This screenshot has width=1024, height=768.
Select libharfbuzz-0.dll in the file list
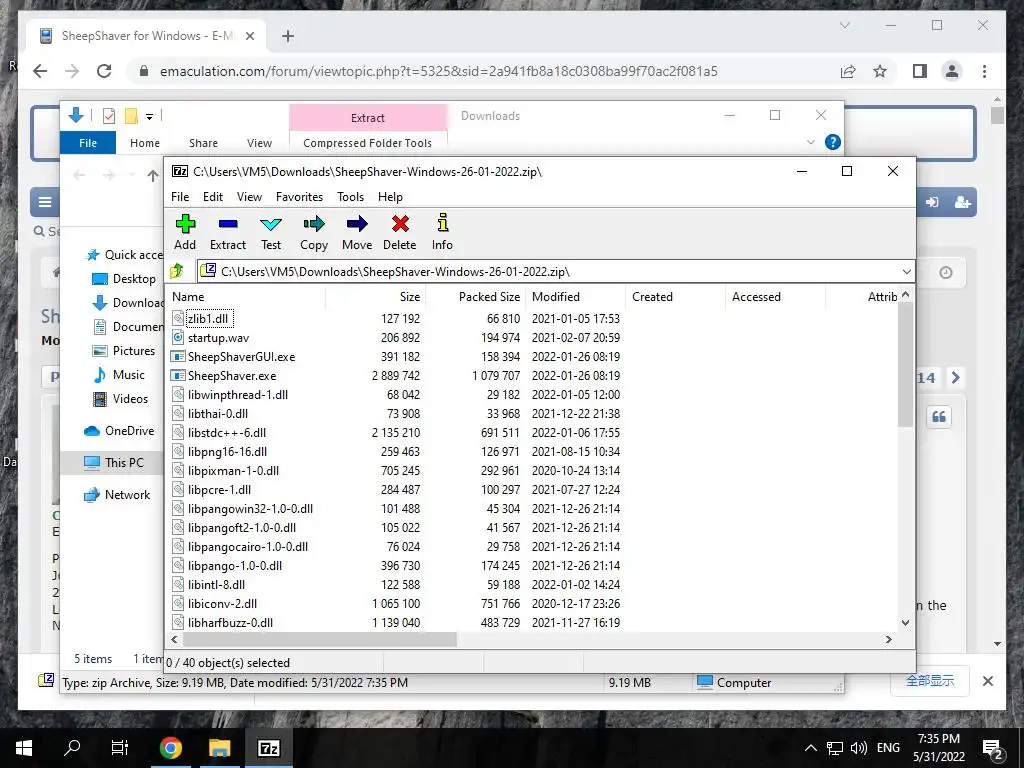click(x=230, y=622)
